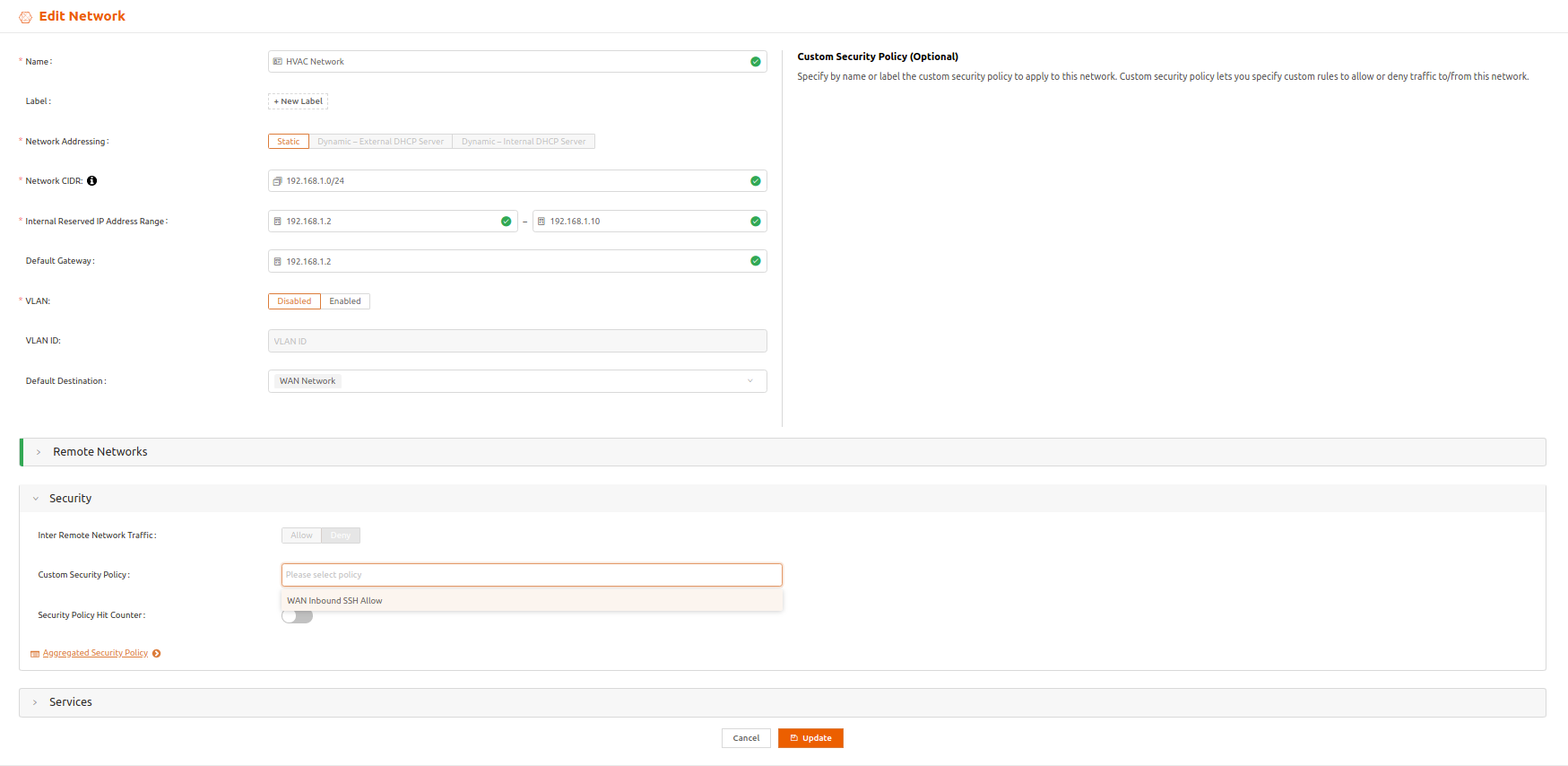Screen dimensions: 1568x766
Task: Click the Name input field
Action: coord(517,62)
